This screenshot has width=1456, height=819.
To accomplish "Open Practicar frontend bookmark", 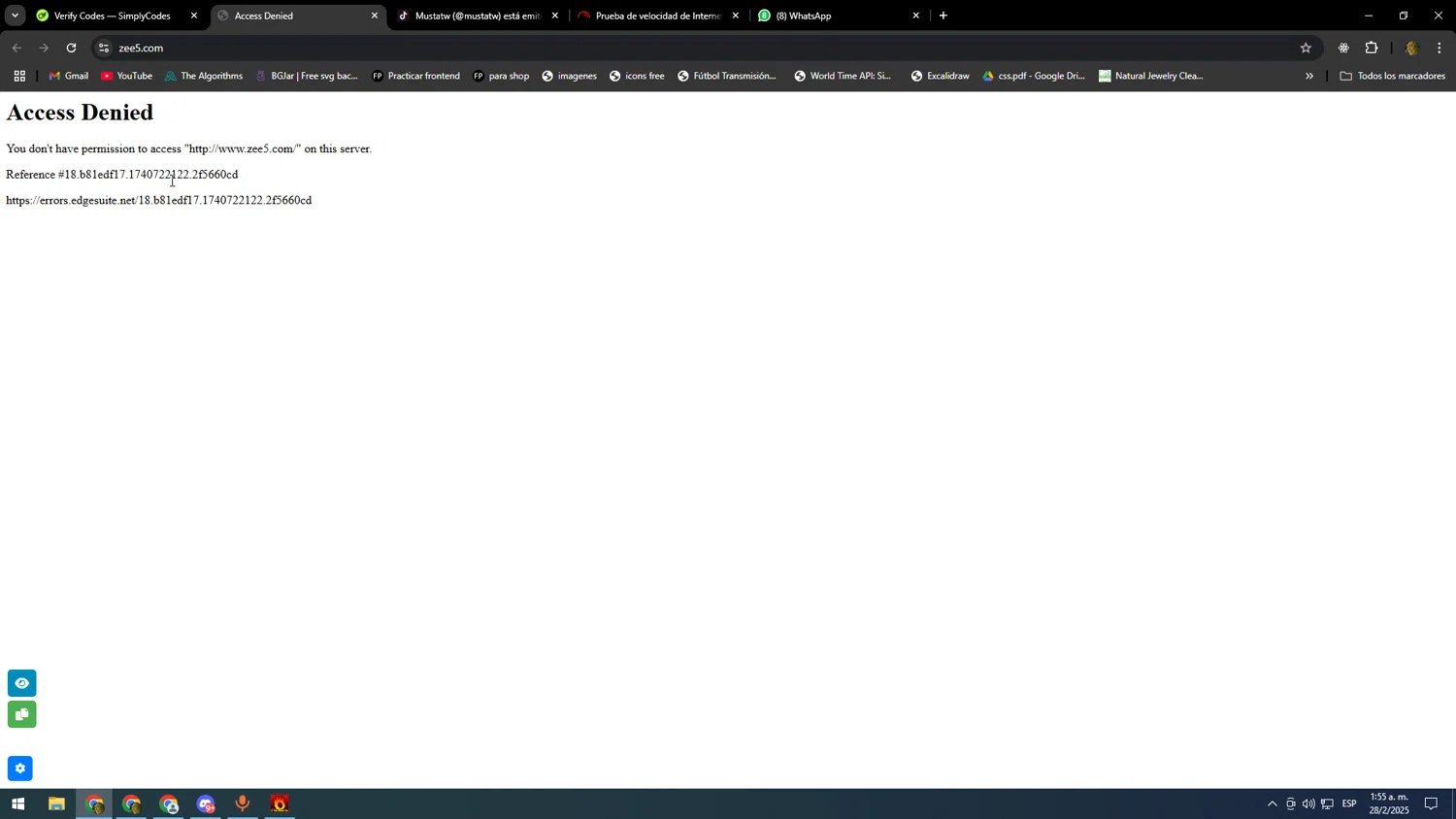I will tap(415, 76).
